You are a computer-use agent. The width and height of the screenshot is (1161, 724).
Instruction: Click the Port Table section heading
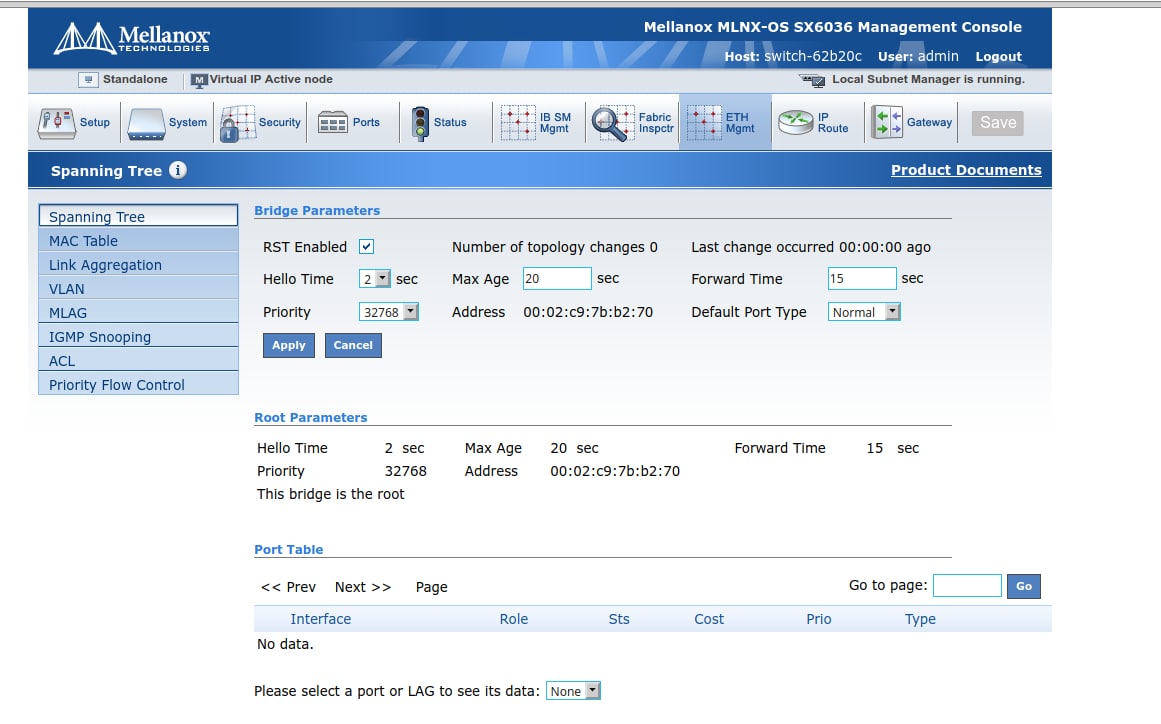pos(289,549)
